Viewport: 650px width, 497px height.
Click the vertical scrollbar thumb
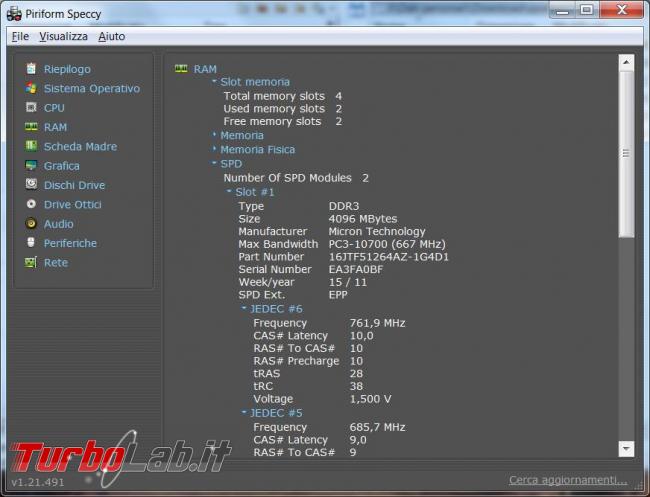626,153
